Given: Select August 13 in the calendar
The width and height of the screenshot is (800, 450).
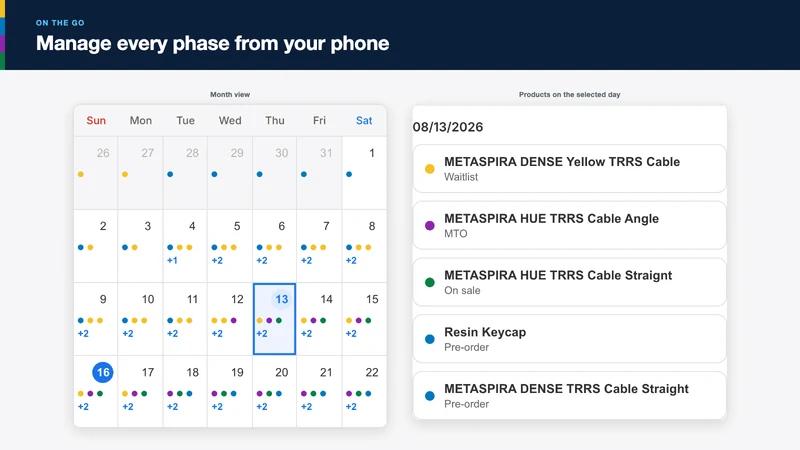Looking at the screenshot, I should [x=274, y=319].
